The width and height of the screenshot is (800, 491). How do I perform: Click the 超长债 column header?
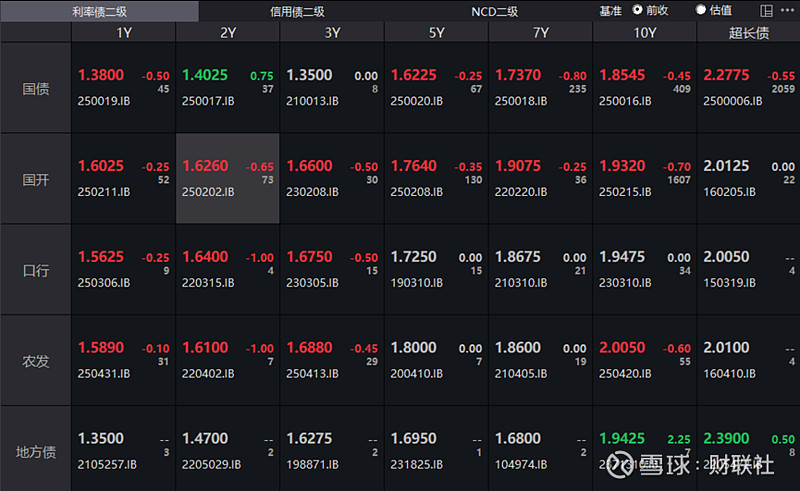pos(748,32)
